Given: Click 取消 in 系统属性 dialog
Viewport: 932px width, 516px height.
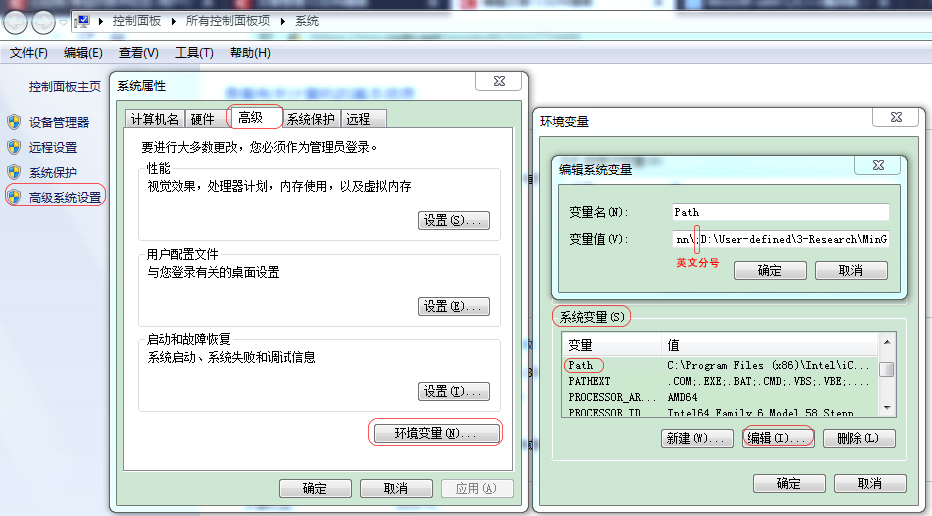Looking at the screenshot, I should 396,489.
